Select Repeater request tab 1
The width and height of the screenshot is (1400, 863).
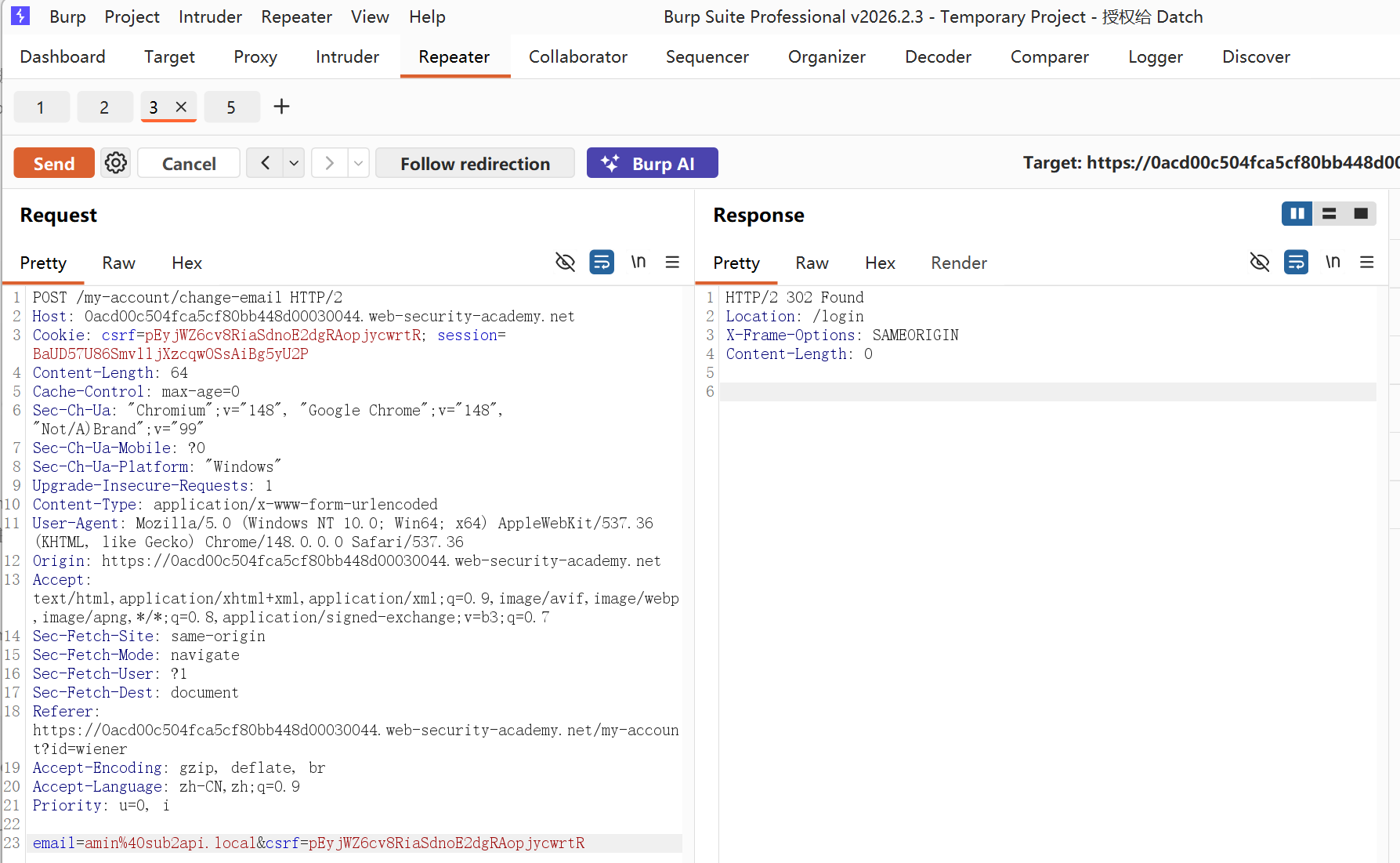pyautogui.click(x=41, y=107)
